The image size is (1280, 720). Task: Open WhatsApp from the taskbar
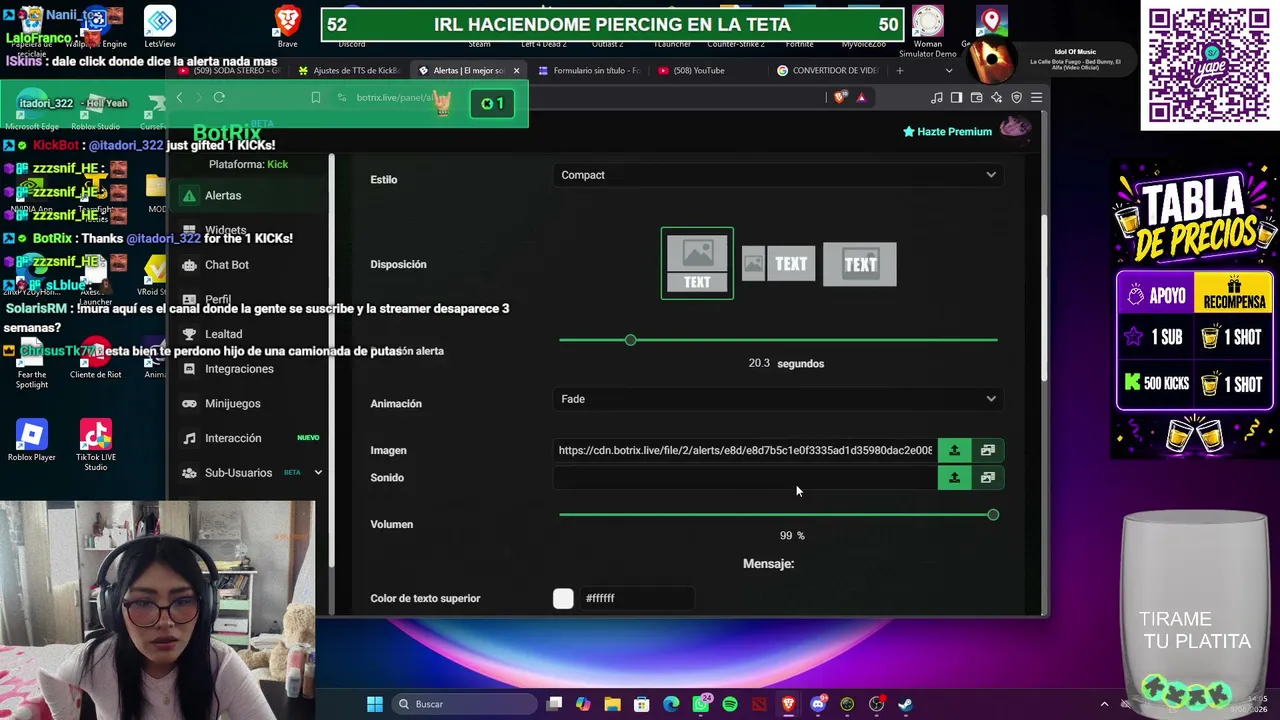click(701, 704)
